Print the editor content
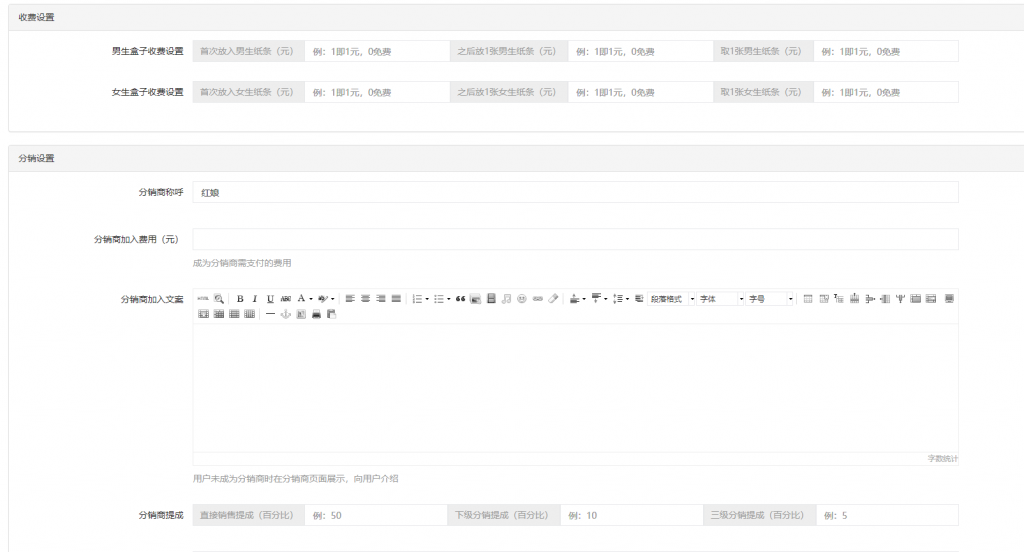 316,314
